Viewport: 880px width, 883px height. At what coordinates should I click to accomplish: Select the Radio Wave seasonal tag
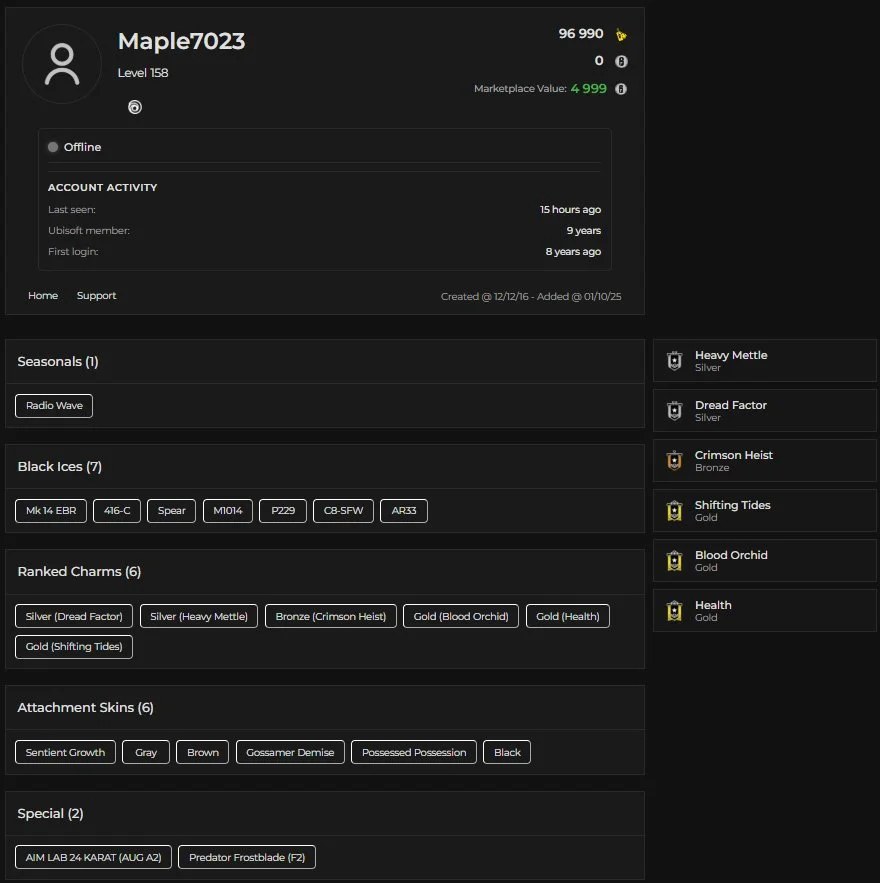(x=54, y=406)
